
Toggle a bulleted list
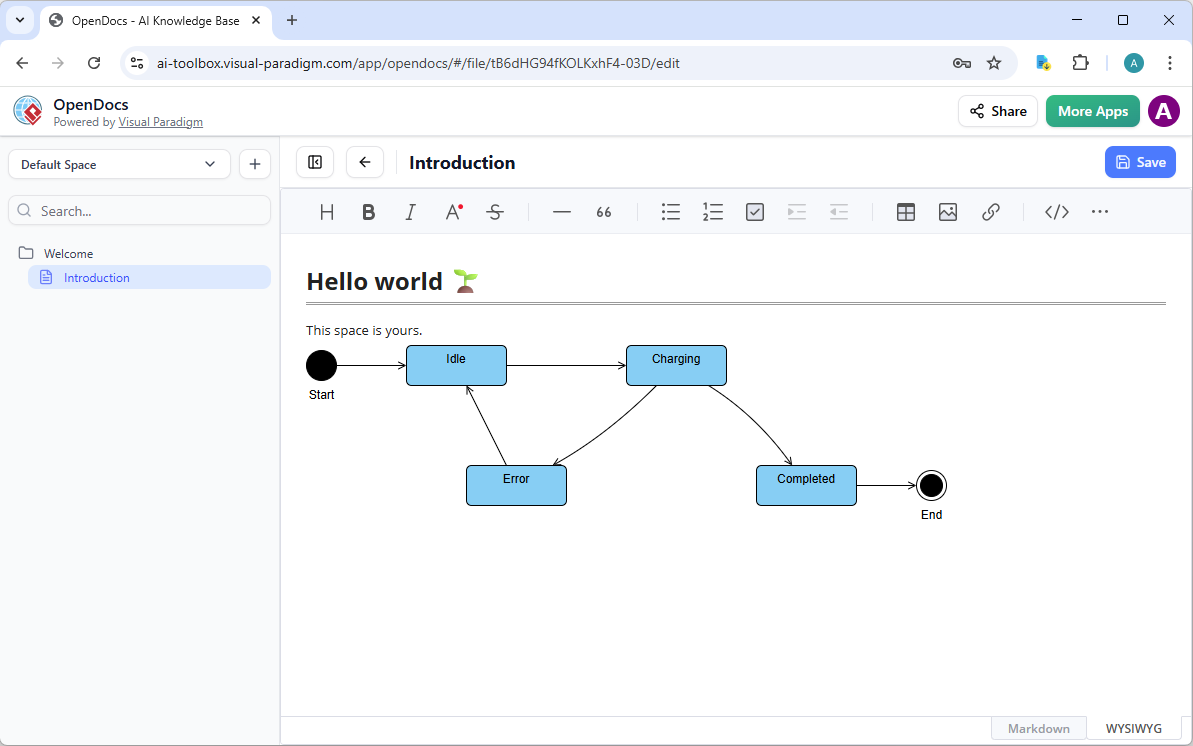670,211
